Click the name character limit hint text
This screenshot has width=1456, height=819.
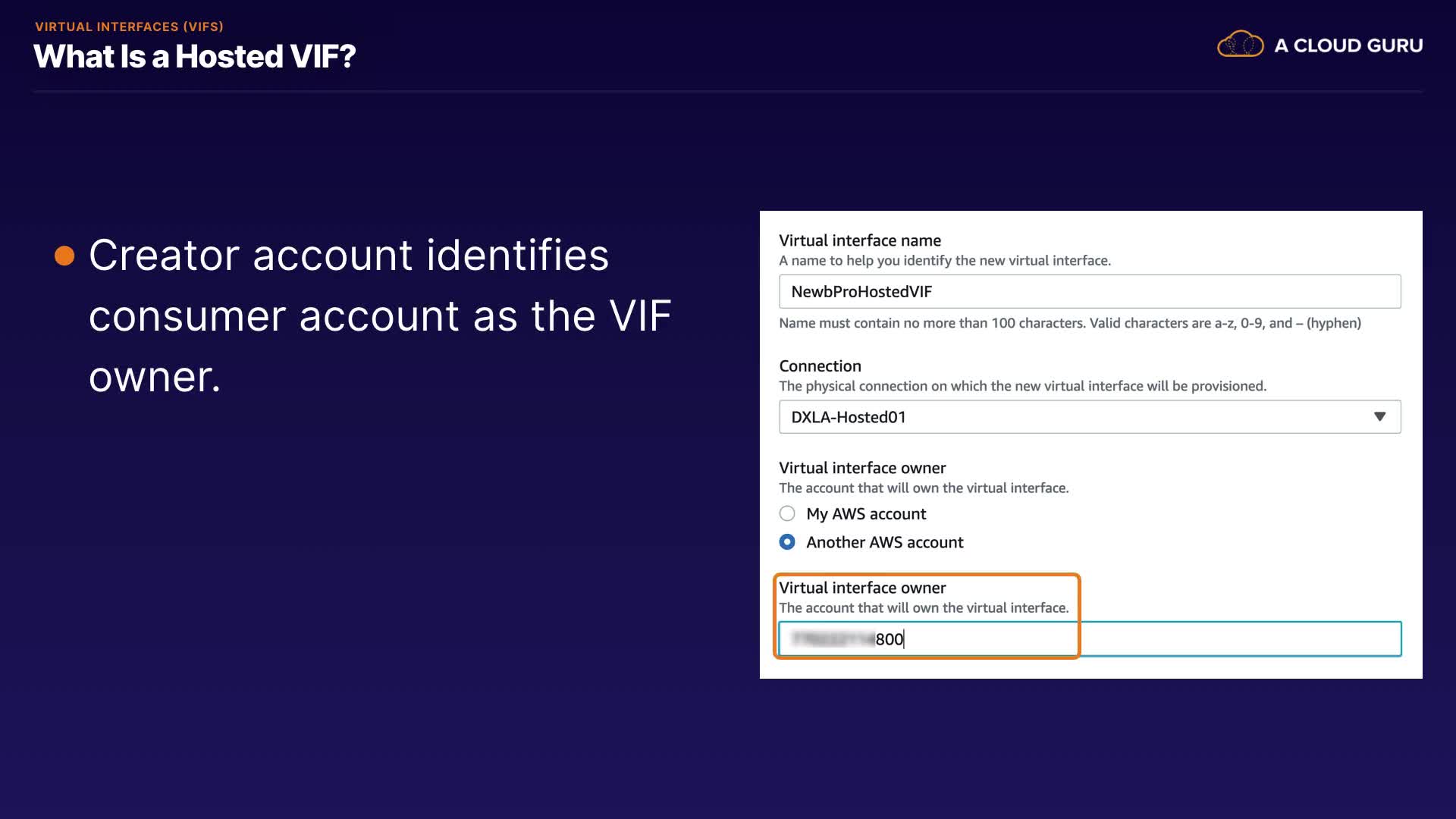[x=1069, y=323]
